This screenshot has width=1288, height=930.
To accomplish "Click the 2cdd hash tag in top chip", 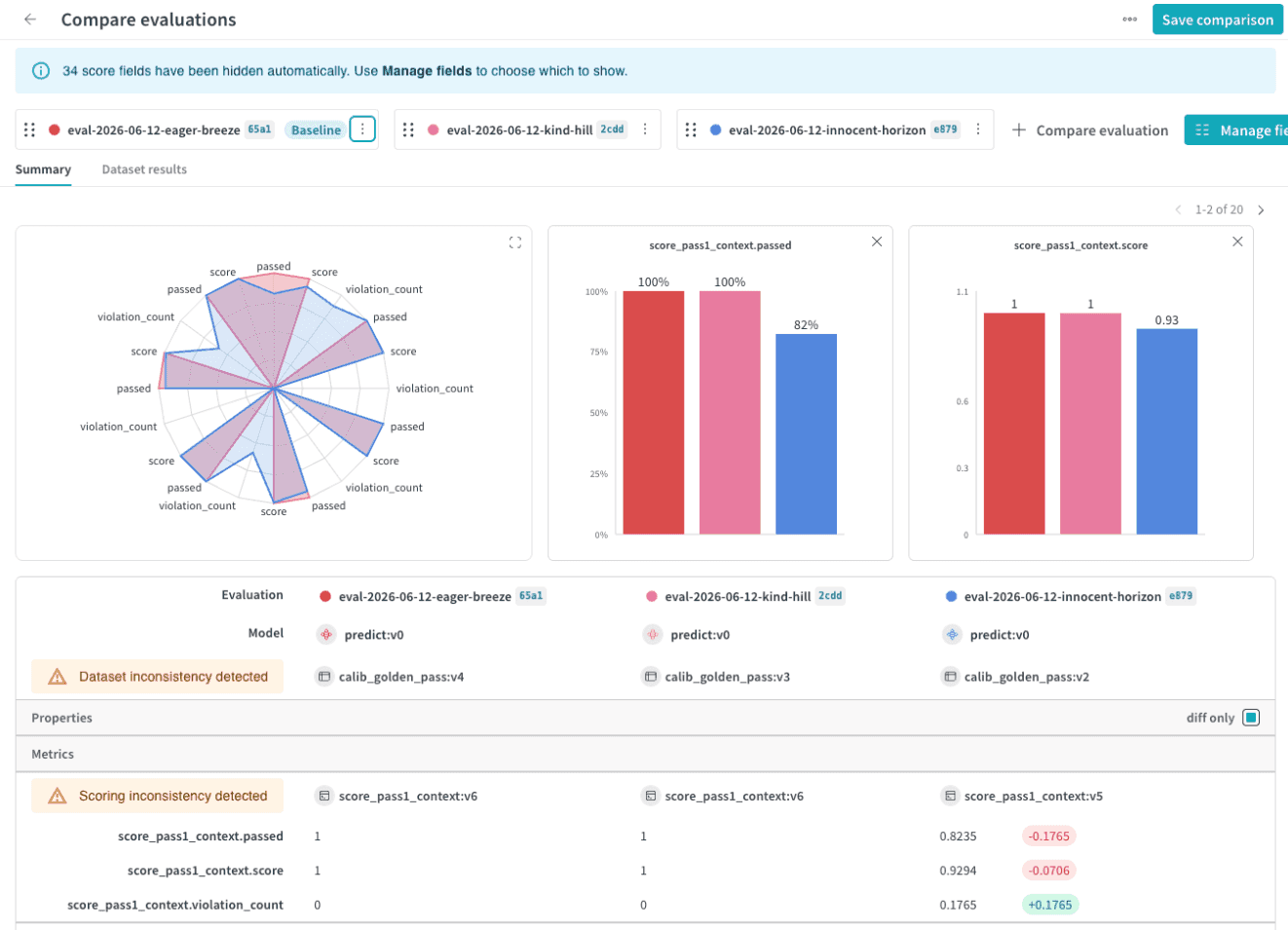I will (x=612, y=130).
